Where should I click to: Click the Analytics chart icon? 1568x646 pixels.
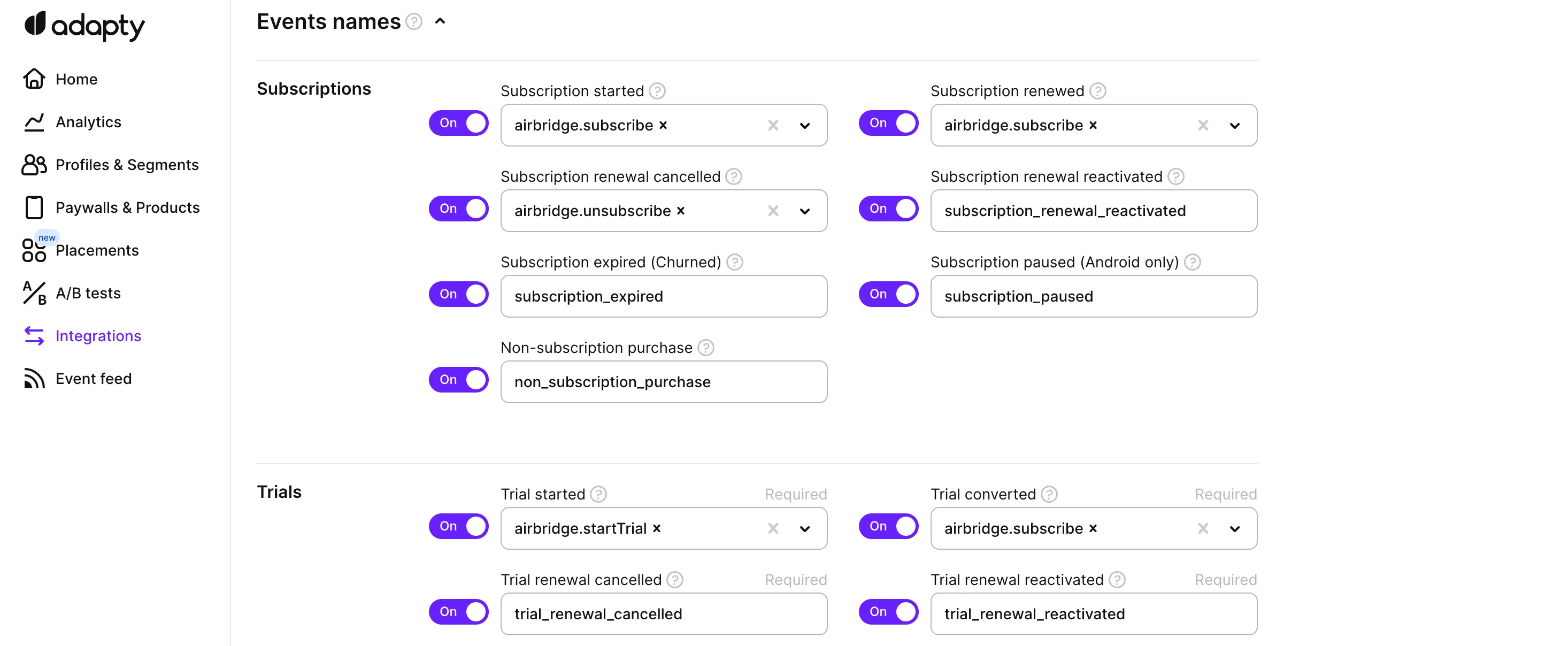(34, 122)
